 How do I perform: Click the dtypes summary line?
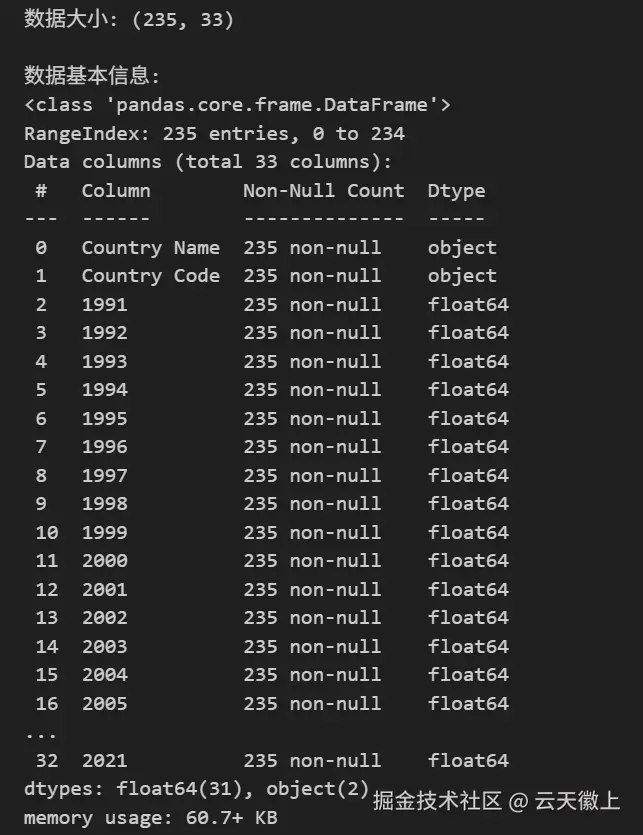(197, 789)
